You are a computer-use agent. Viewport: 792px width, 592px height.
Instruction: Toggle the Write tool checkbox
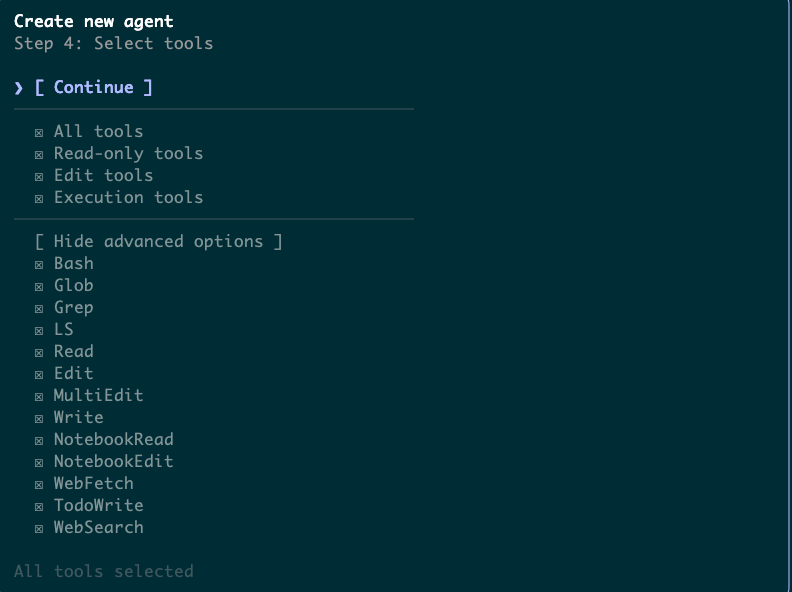point(39,418)
